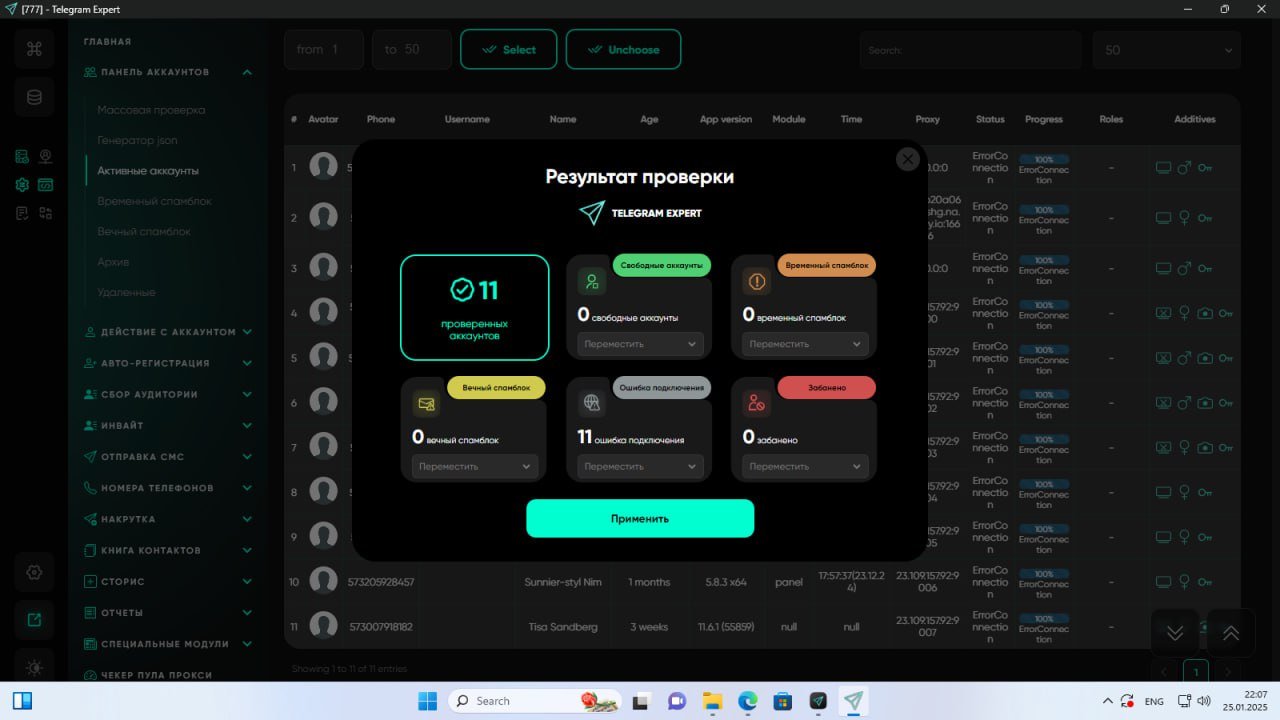Image resolution: width=1280 pixels, height=720 pixels.
Task: Toggle the brightness theme icon at bottom left
Action: pyautogui.click(x=34, y=667)
